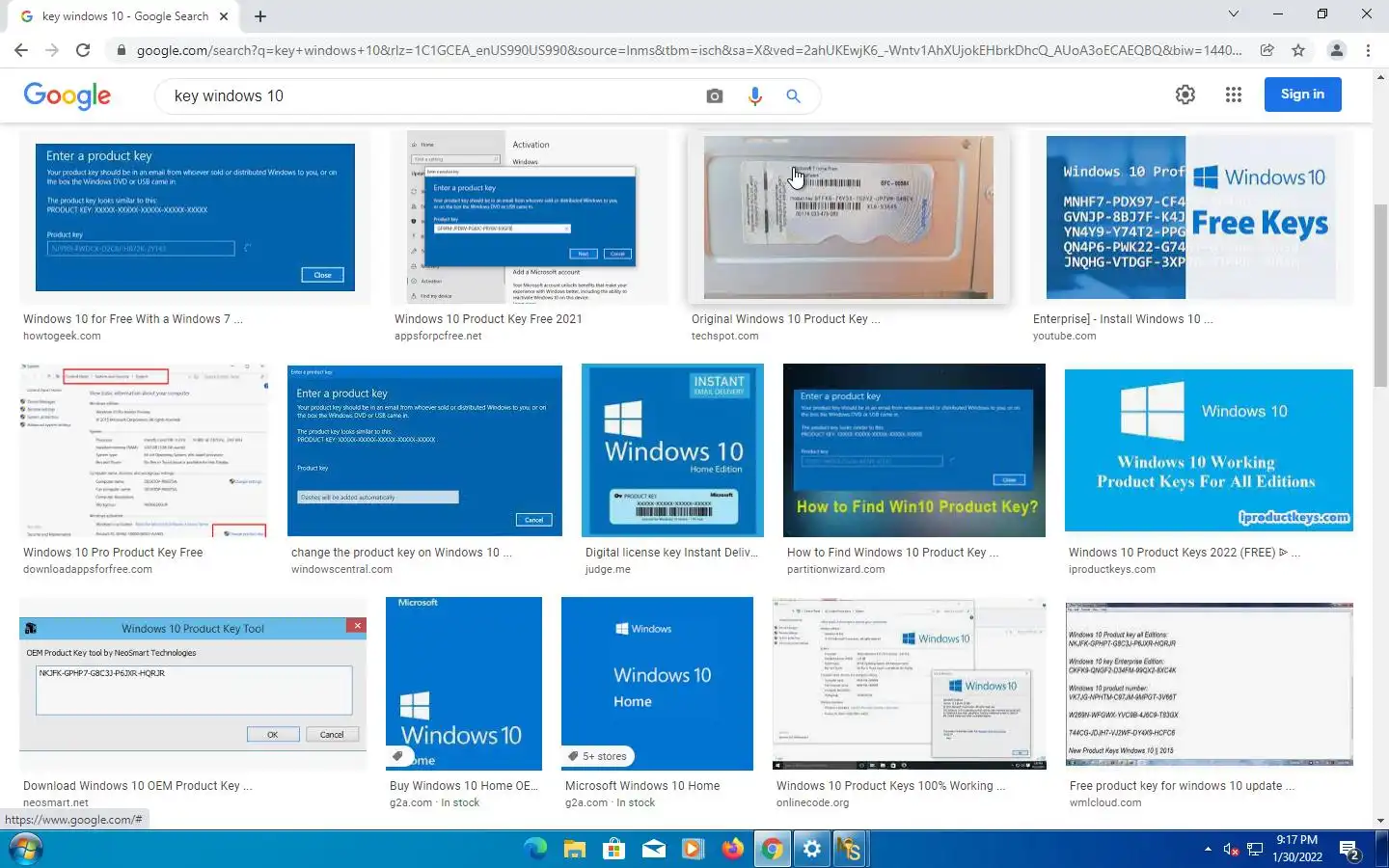Image resolution: width=1389 pixels, height=868 pixels.
Task: Open the Chrome three-dot menu
Action: (x=1368, y=50)
